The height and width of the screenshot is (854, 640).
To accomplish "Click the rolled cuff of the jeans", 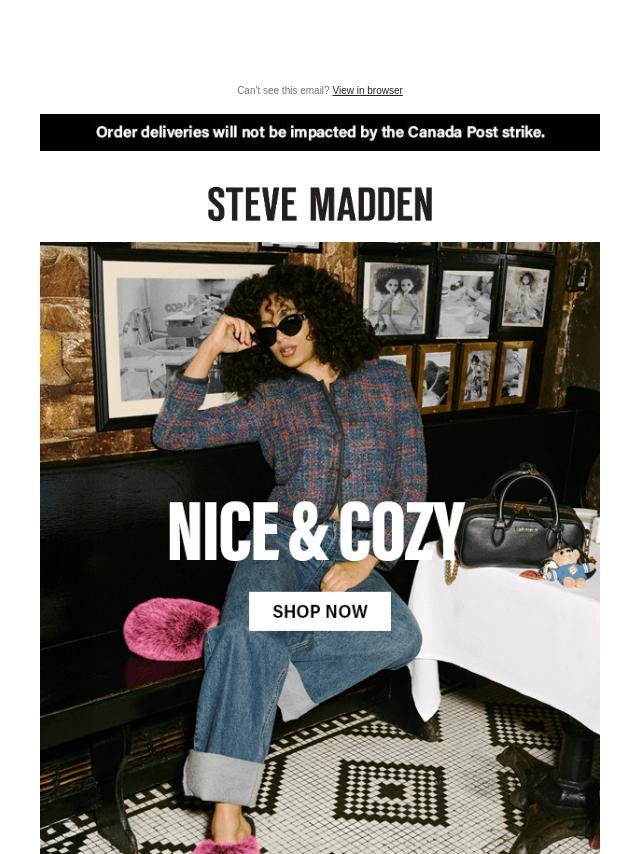I will 223,777.
